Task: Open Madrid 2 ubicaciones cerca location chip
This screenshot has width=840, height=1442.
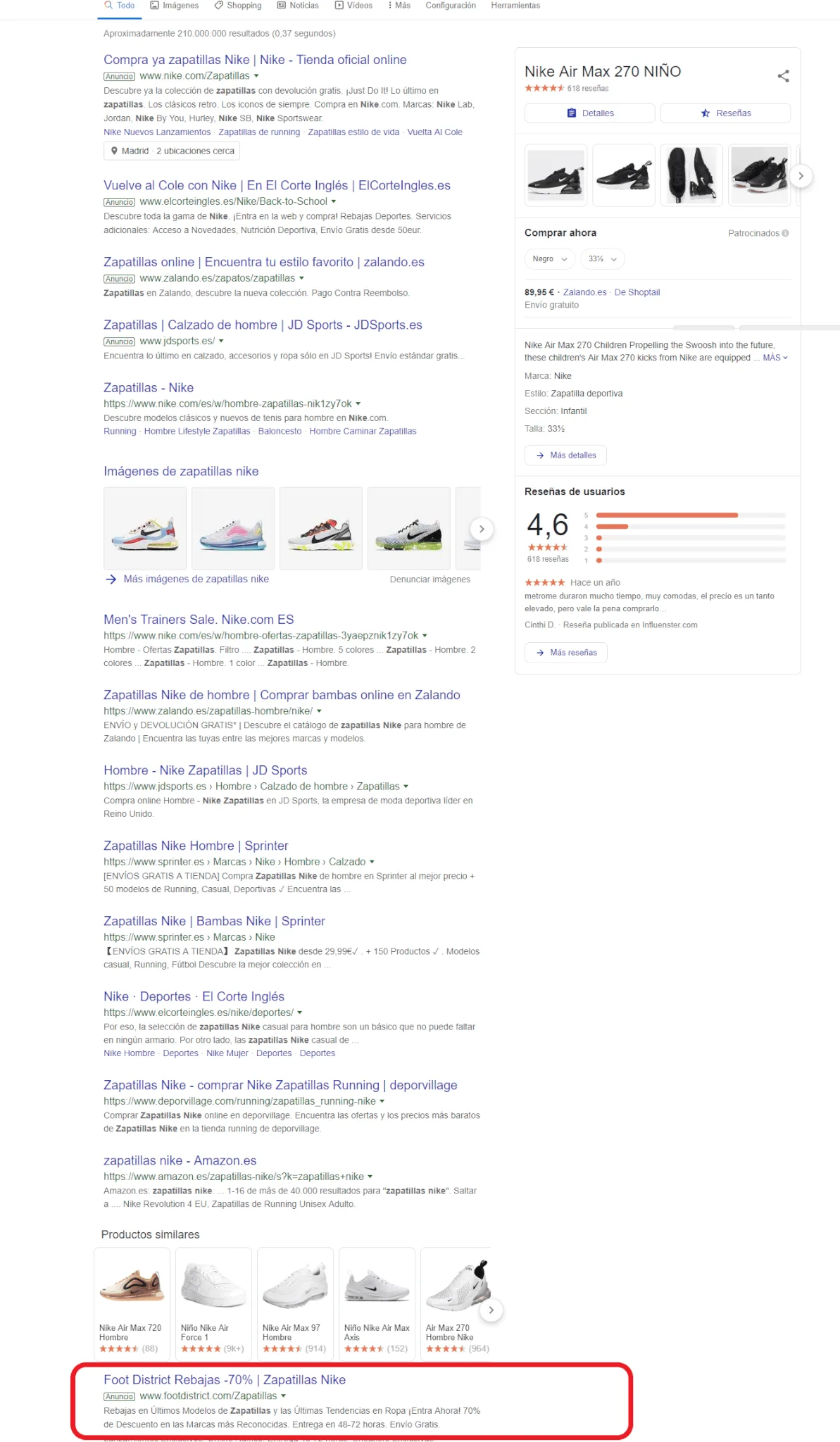Action: click(x=172, y=151)
